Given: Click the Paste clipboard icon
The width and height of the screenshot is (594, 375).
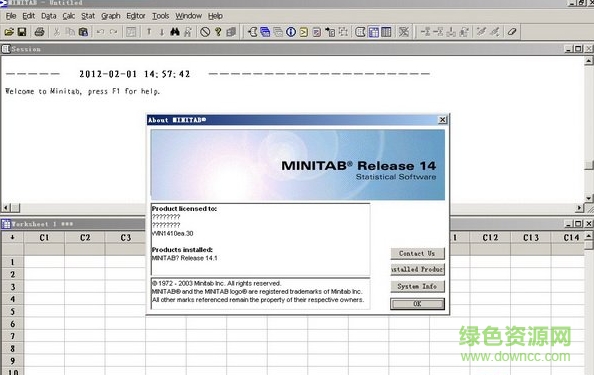Looking at the screenshot, I should coord(83,32).
